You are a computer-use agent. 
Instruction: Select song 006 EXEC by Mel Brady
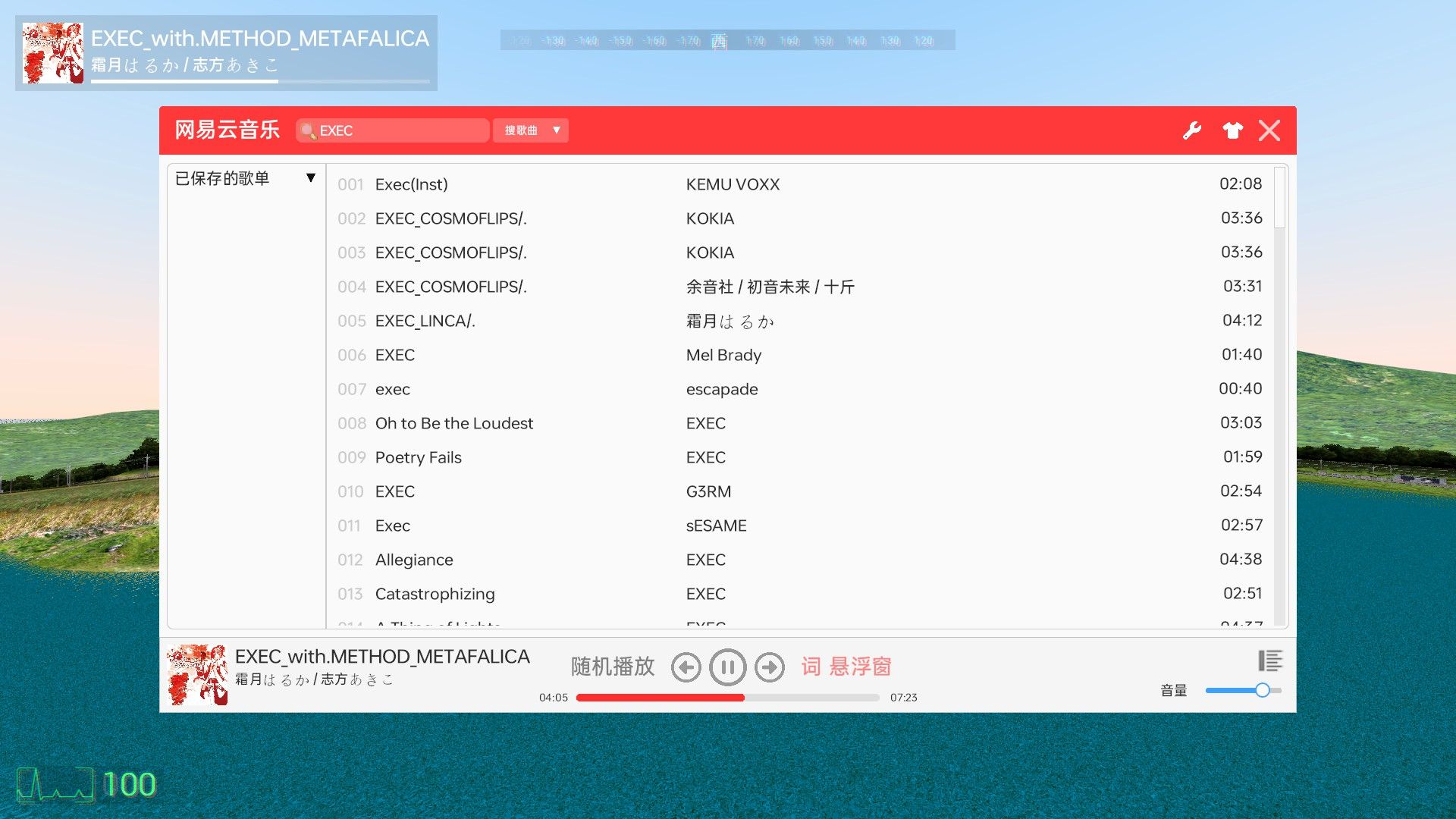(800, 355)
